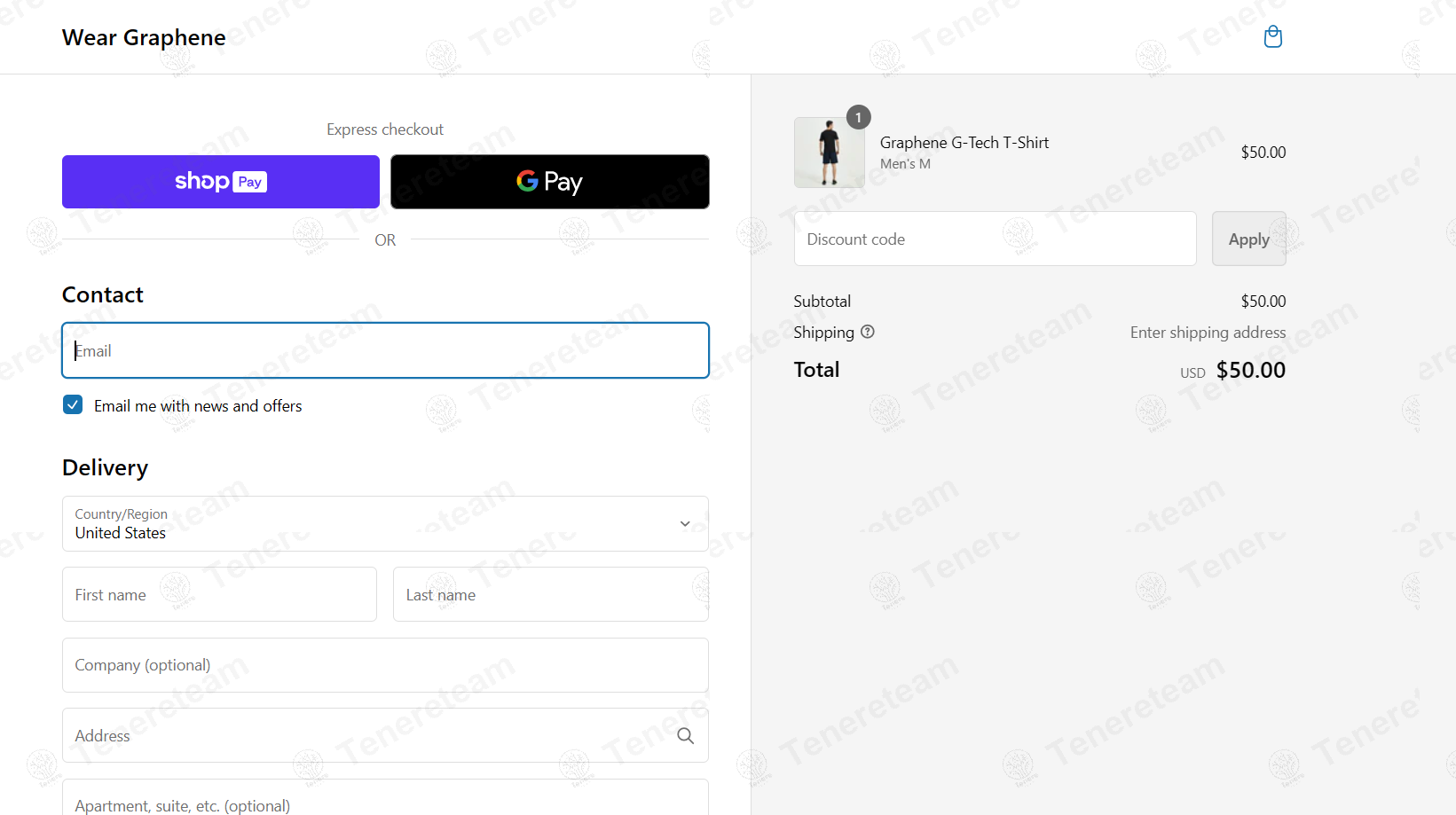
Task: Pay with Shop Pay express button
Action: [x=221, y=182]
